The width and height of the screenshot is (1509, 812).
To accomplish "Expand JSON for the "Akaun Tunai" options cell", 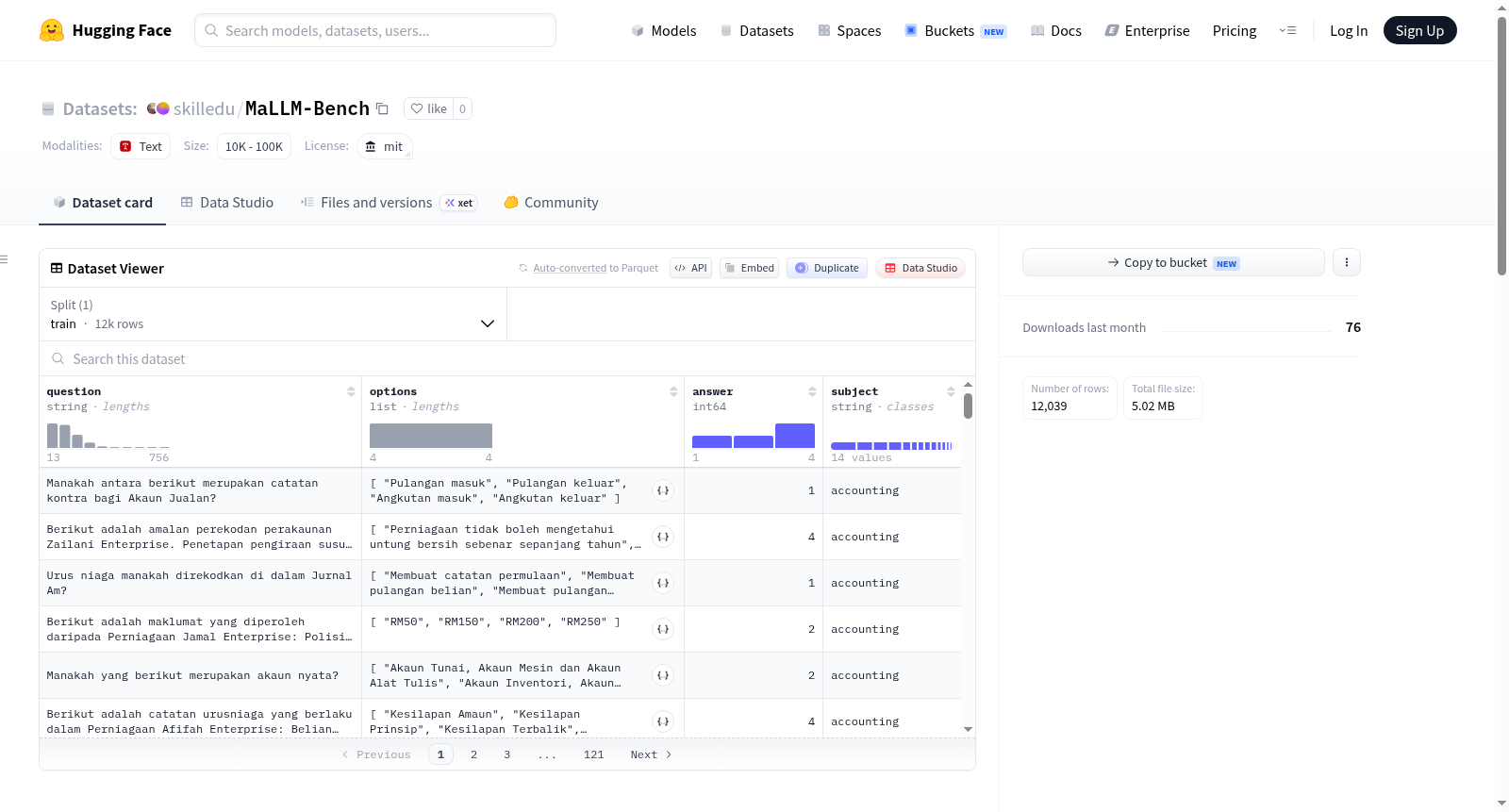I will [663, 675].
